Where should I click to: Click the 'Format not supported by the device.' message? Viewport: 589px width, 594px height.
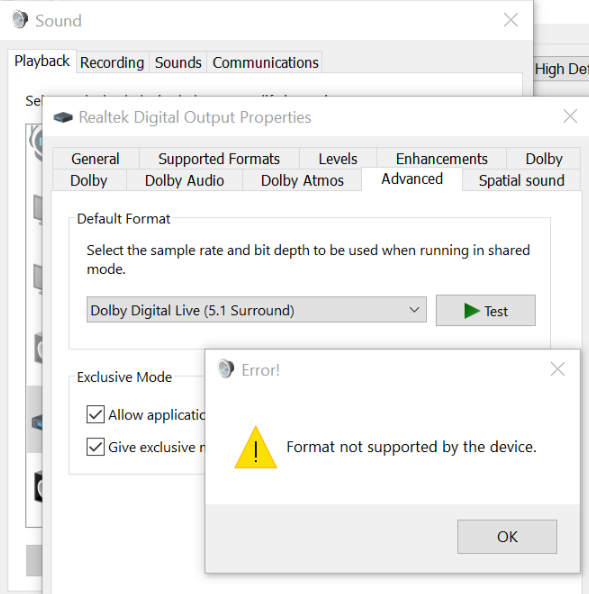pos(411,447)
